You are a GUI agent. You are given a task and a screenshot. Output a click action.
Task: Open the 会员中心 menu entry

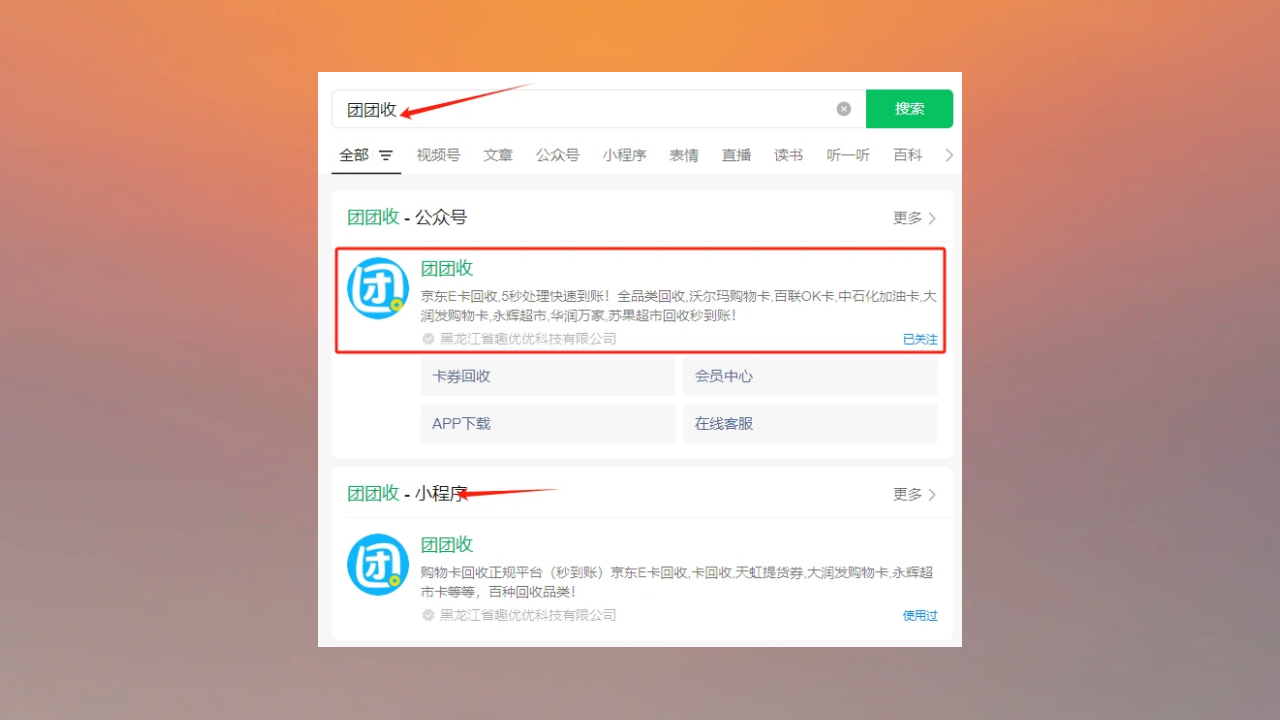[x=810, y=376]
